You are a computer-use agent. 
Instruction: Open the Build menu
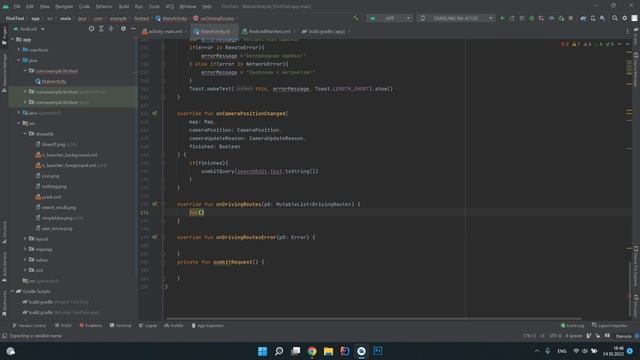[124, 7]
